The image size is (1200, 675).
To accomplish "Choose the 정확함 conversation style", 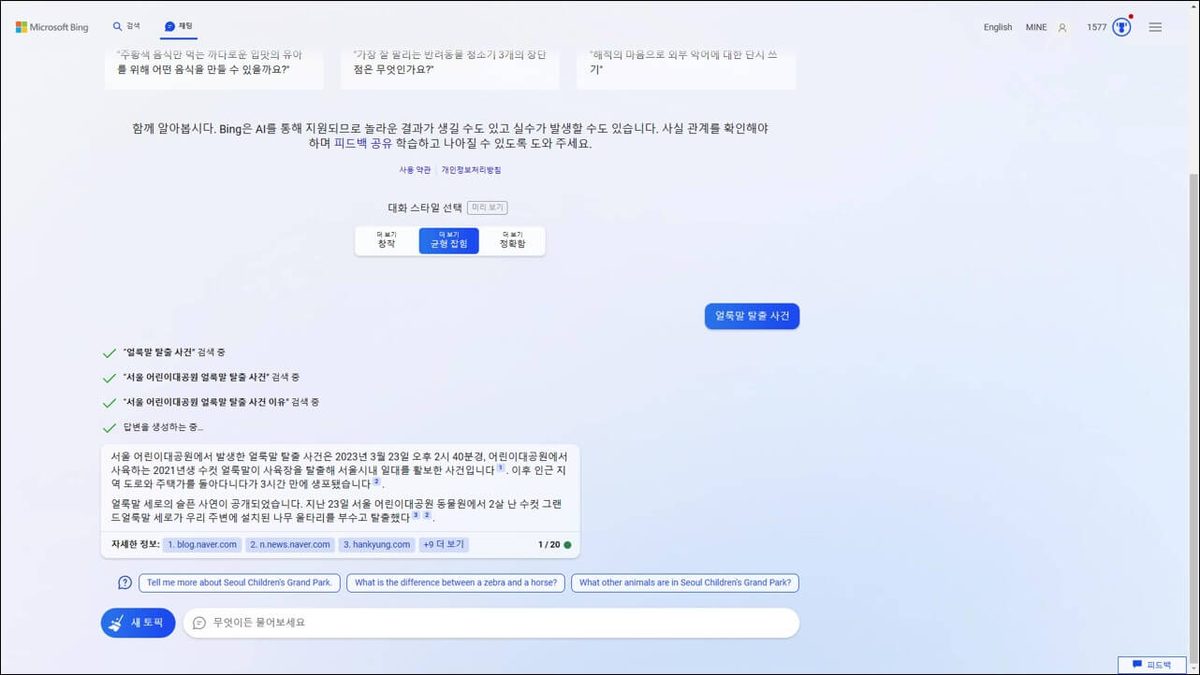I will point(512,240).
